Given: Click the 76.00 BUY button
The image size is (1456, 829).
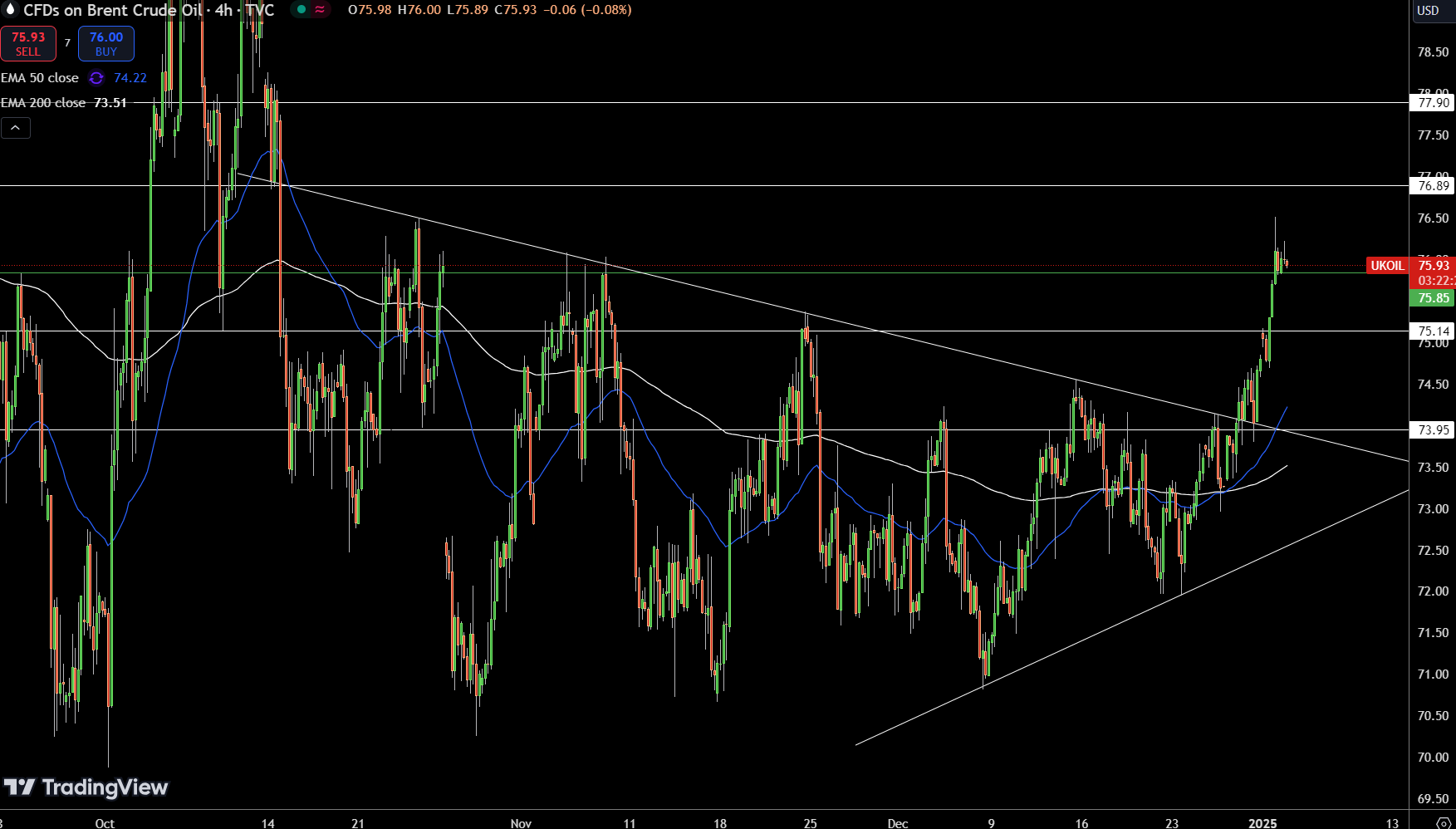Looking at the screenshot, I should coord(106,44).
